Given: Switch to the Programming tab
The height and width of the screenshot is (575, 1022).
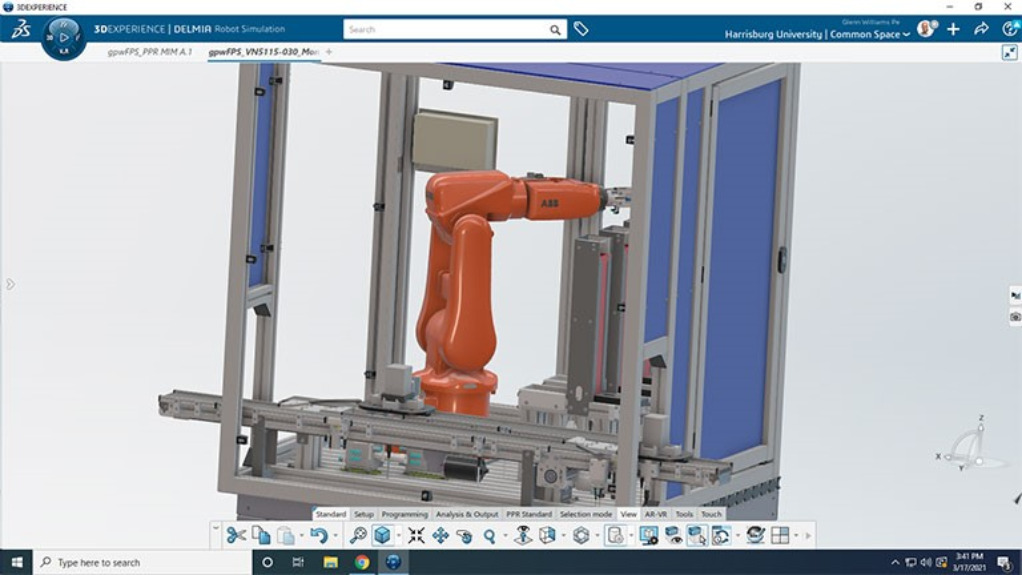Looking at the screenshot, I should pos(405,514).
